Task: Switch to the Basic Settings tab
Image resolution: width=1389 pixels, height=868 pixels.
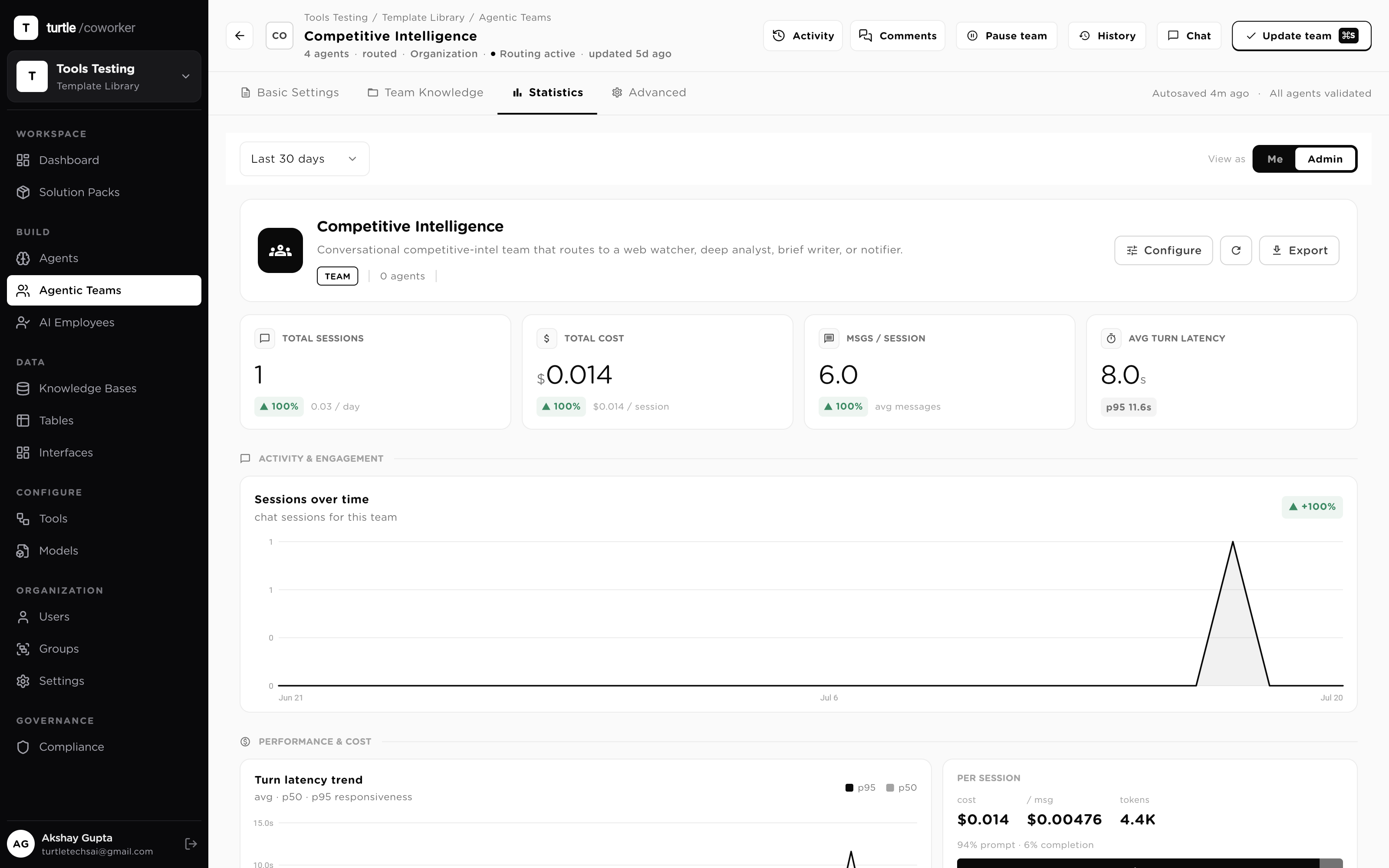Action: [x=290, y=93]
